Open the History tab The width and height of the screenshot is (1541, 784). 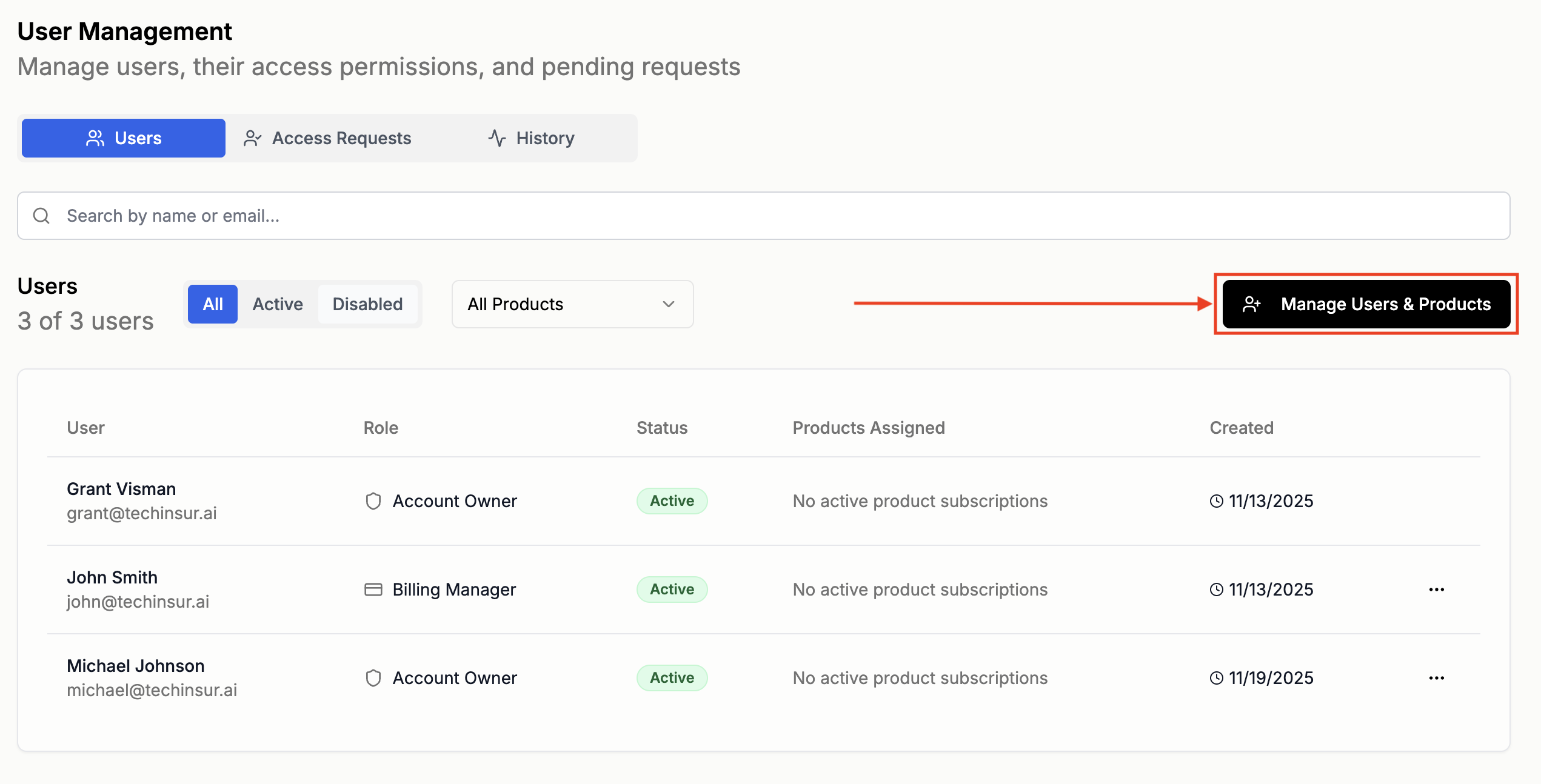pos(532,138)
